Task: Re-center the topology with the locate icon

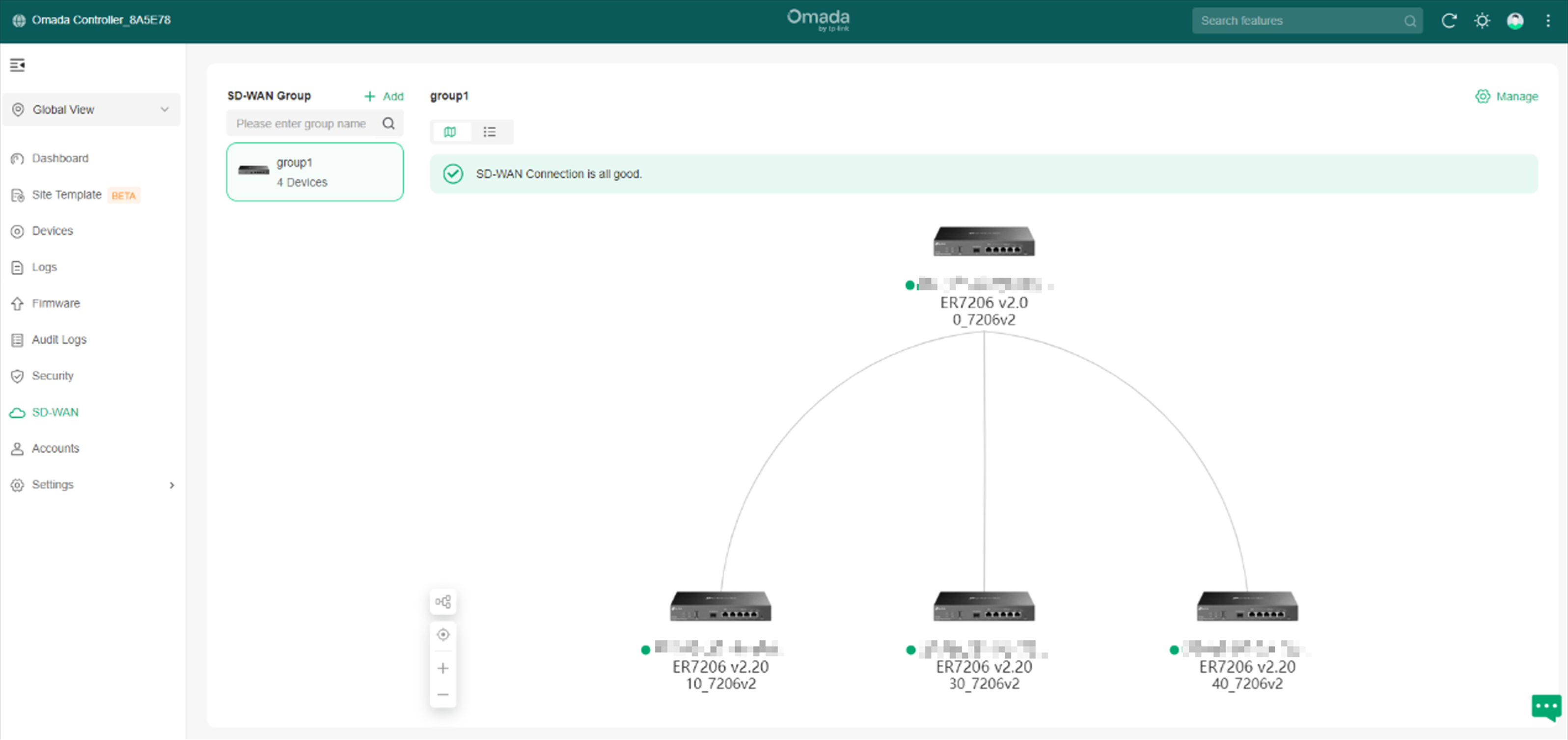Action: click(x=443, y=635)
